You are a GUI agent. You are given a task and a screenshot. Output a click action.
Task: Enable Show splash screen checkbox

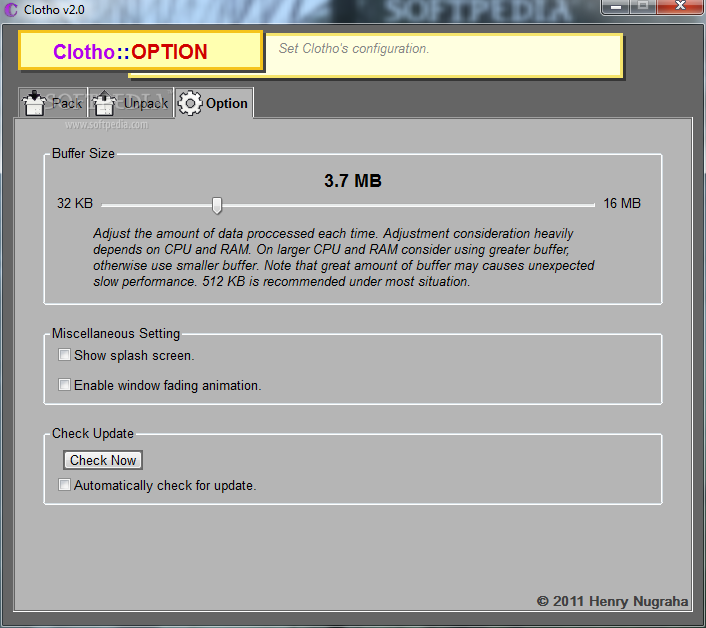(x=64, y=355)
